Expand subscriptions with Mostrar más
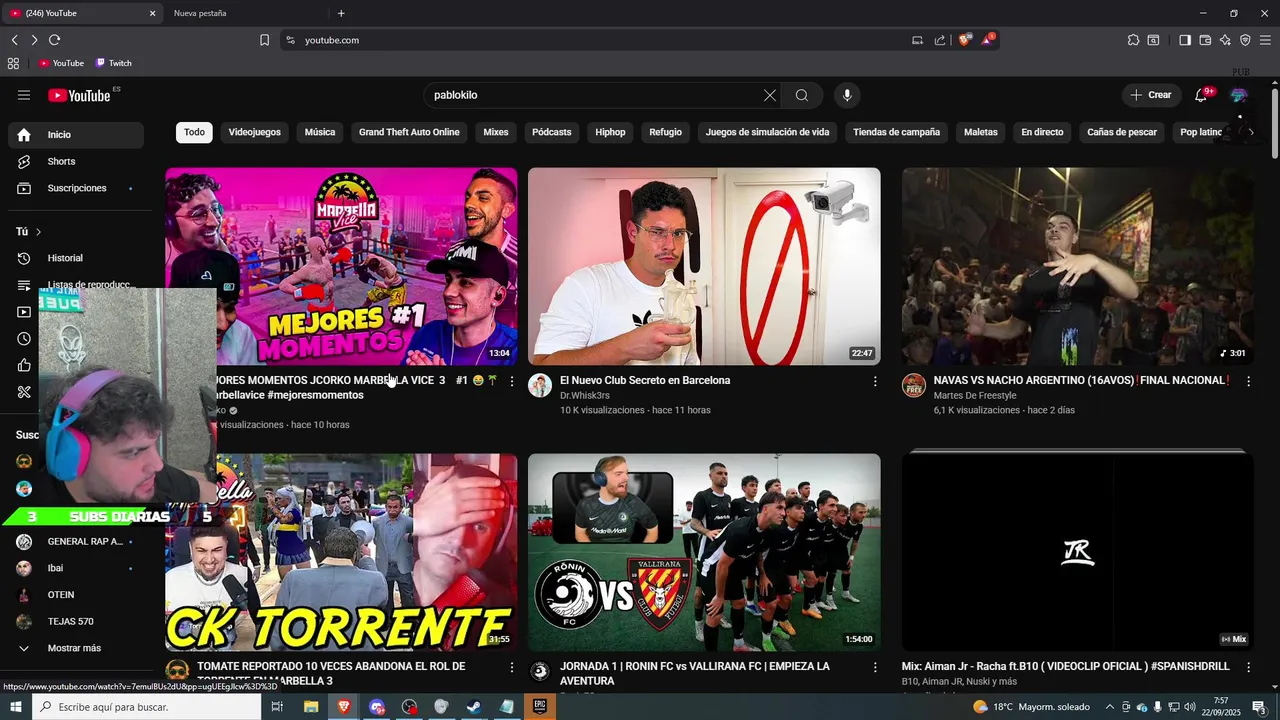 click(x=76, y=648)
